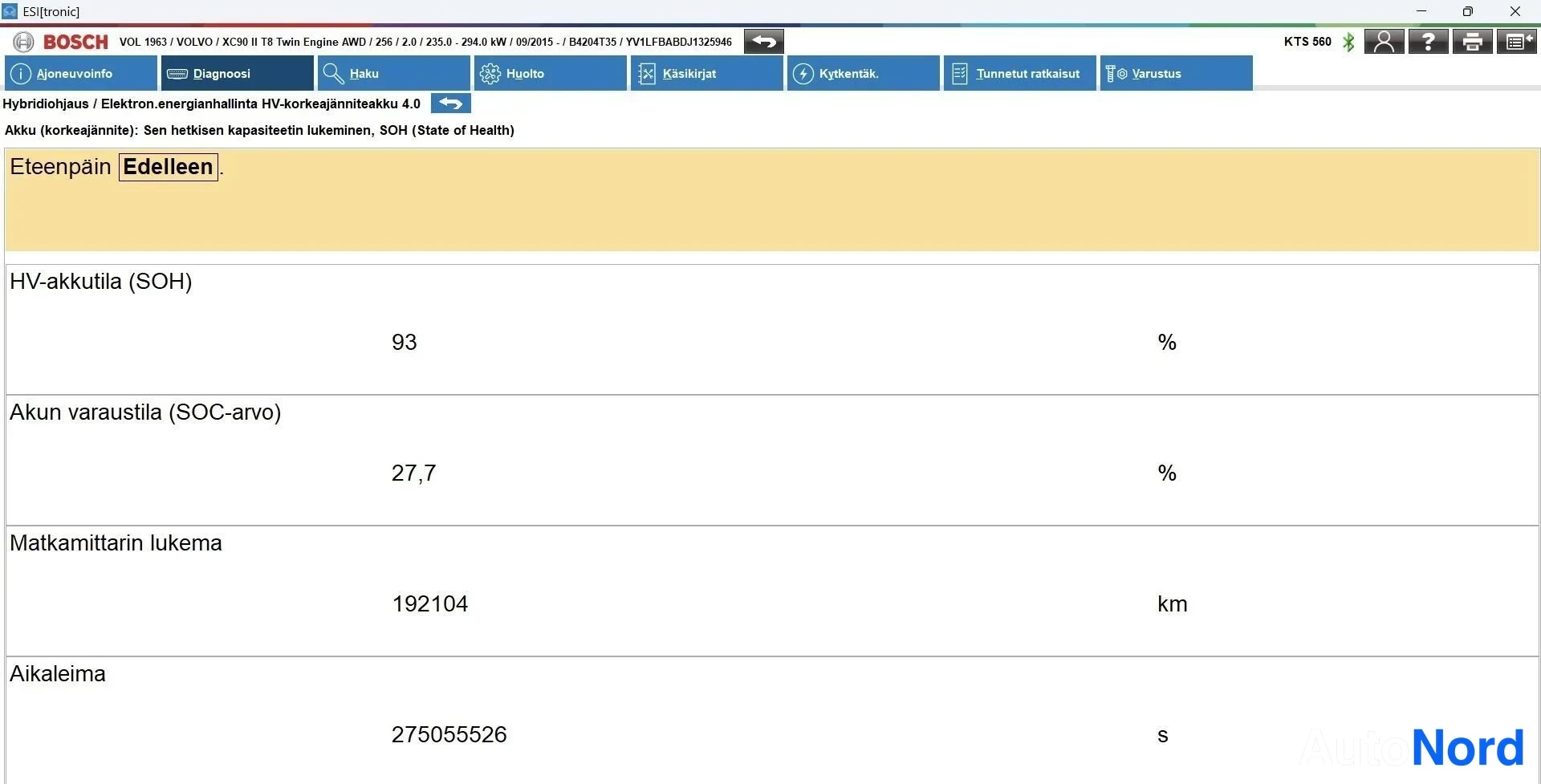This screenshot has height=784, width=1541.
Task: Click the HV-akkutila (SOH) label
Action: coord(101,282)
